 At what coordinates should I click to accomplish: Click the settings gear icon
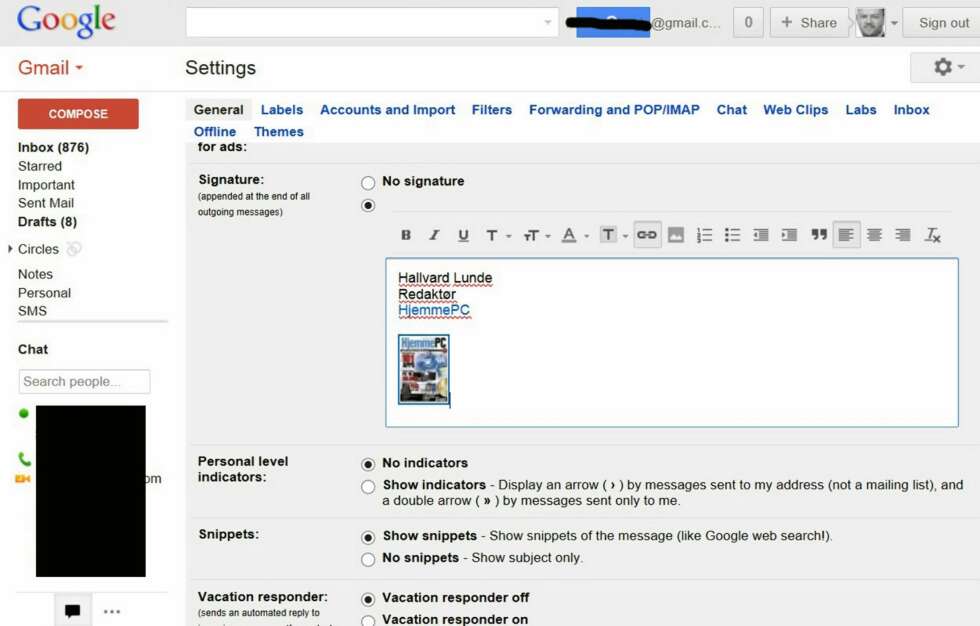coord(942,67)
